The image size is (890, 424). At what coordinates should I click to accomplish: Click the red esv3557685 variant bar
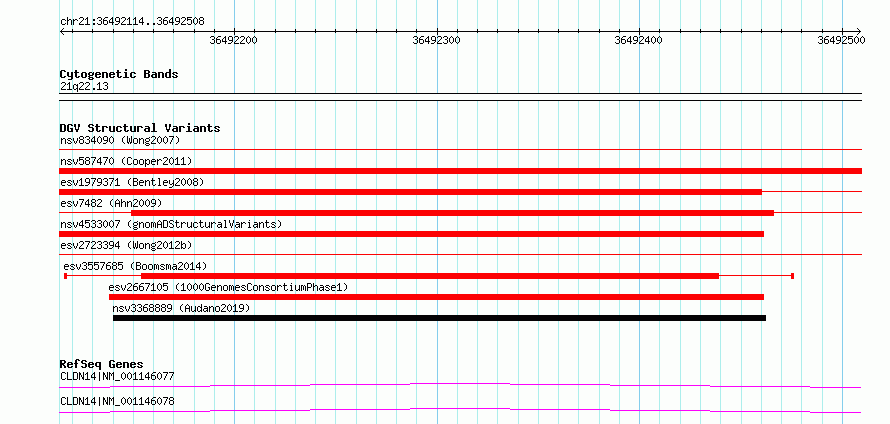pyautogui.click(x=430, y=276)
